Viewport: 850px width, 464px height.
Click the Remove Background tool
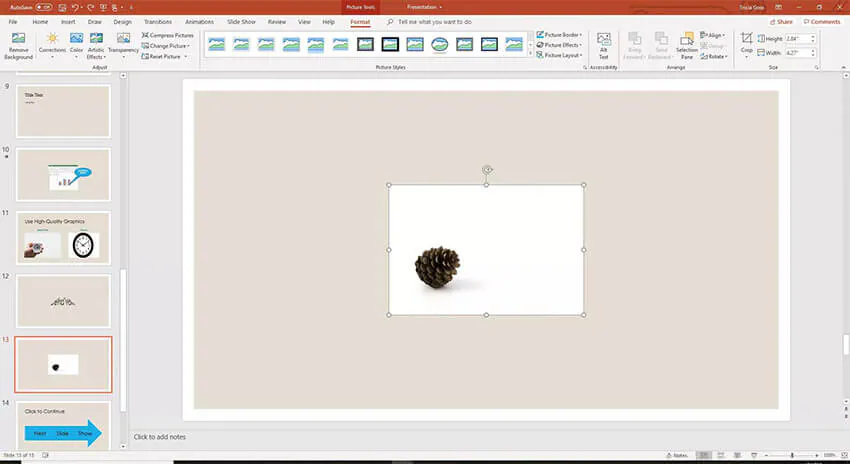18,46
